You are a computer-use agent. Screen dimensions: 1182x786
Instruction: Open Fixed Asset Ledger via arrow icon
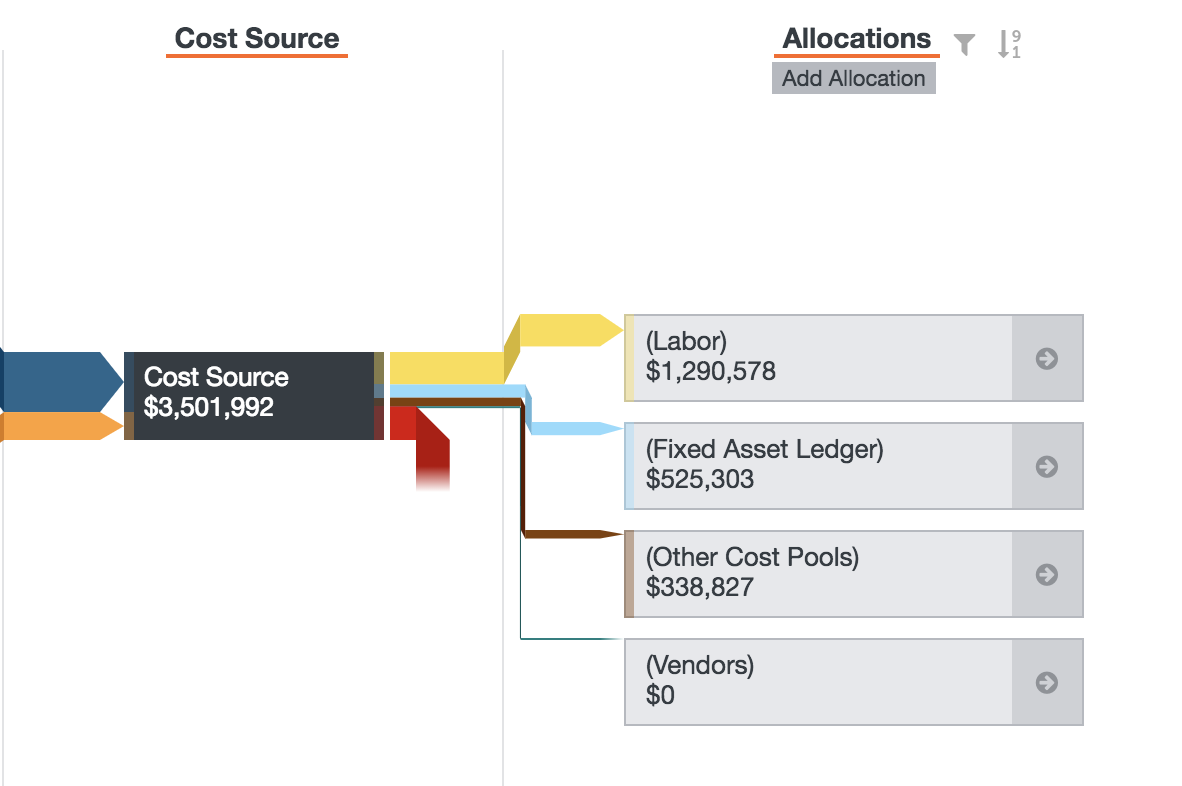(x=1046, y=466)
